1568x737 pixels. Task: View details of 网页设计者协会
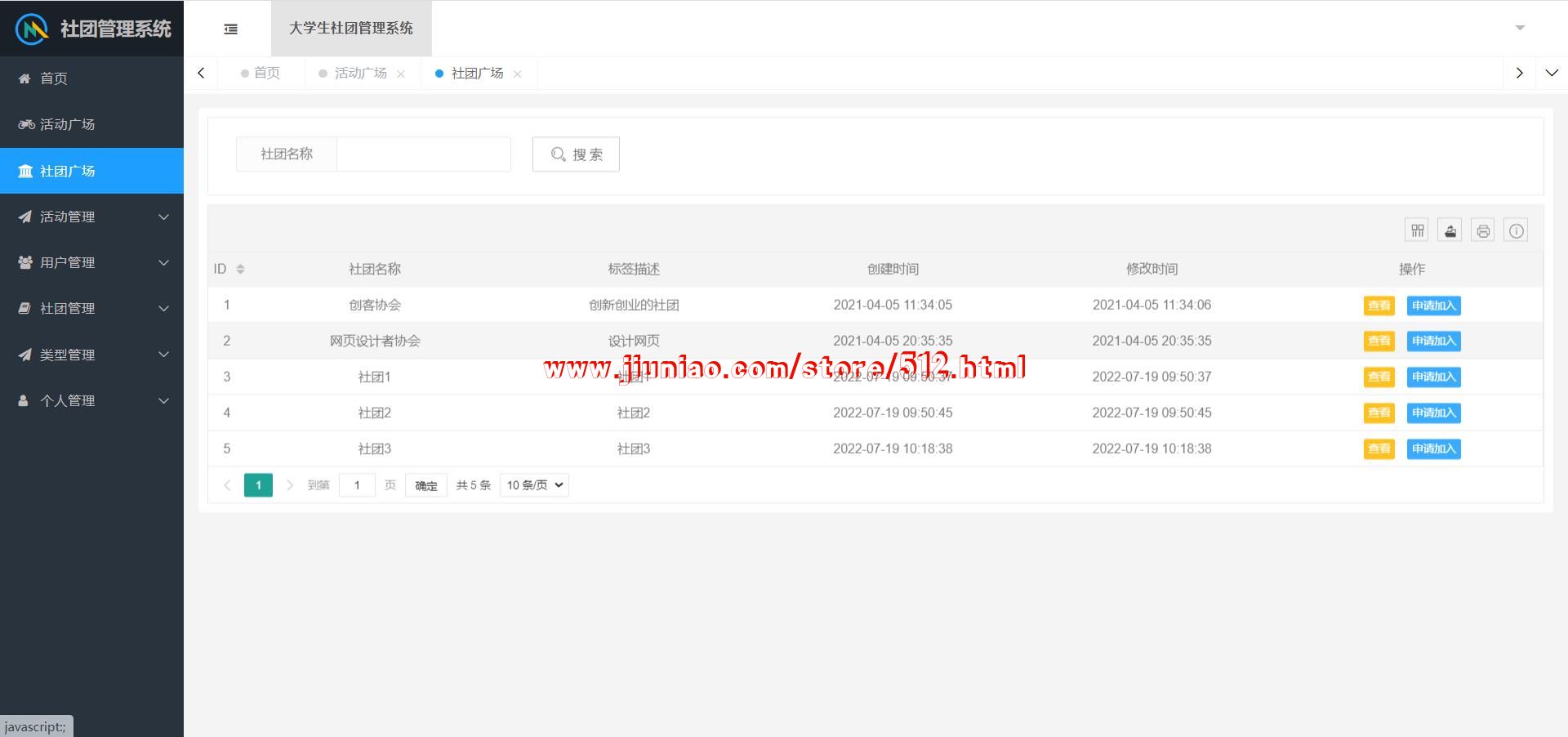[1379, 341]
